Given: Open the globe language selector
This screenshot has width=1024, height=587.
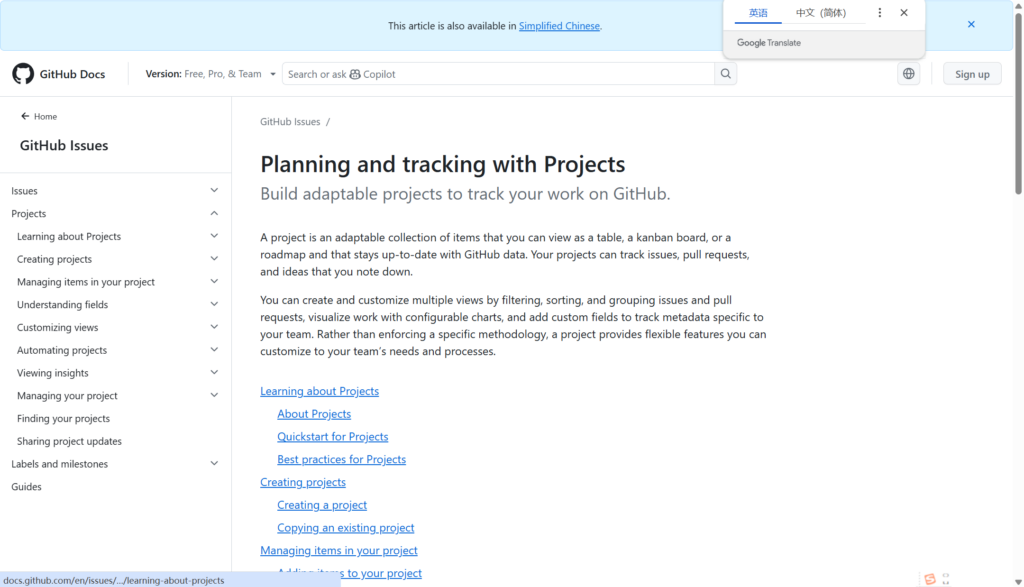Looking at the screenshot, I should 908,74.
